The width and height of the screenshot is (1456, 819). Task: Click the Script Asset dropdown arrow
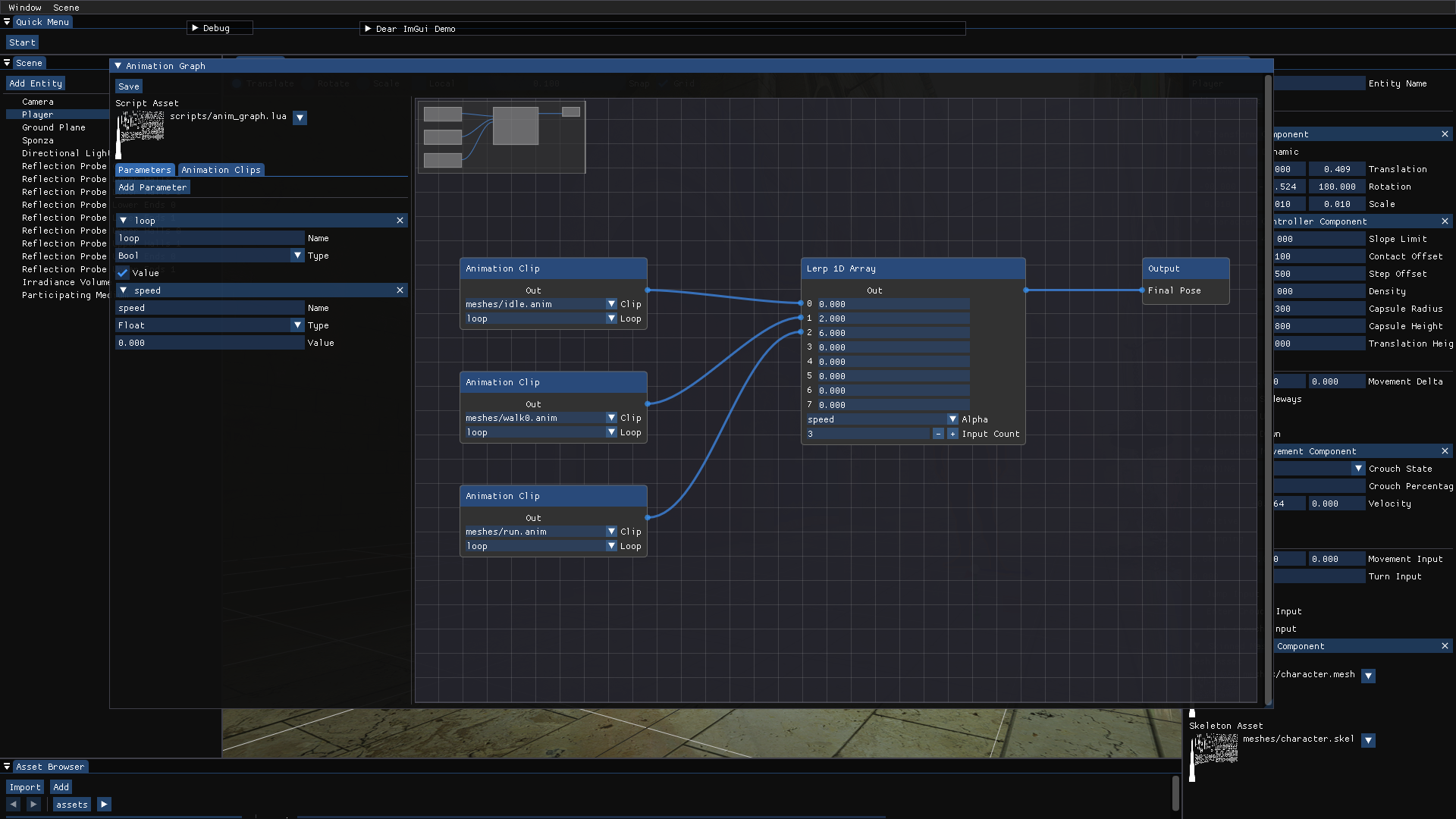[x=300, y=117]
